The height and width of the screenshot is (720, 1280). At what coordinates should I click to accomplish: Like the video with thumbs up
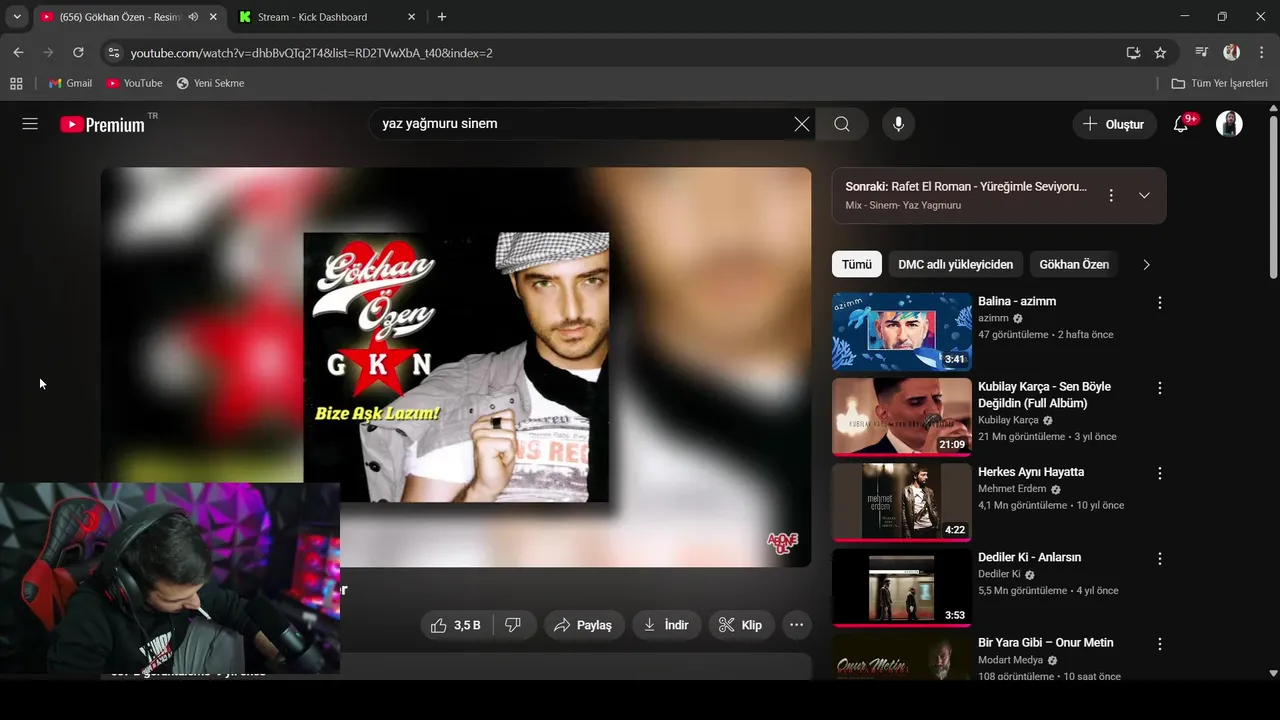click(x=457, y=625)
